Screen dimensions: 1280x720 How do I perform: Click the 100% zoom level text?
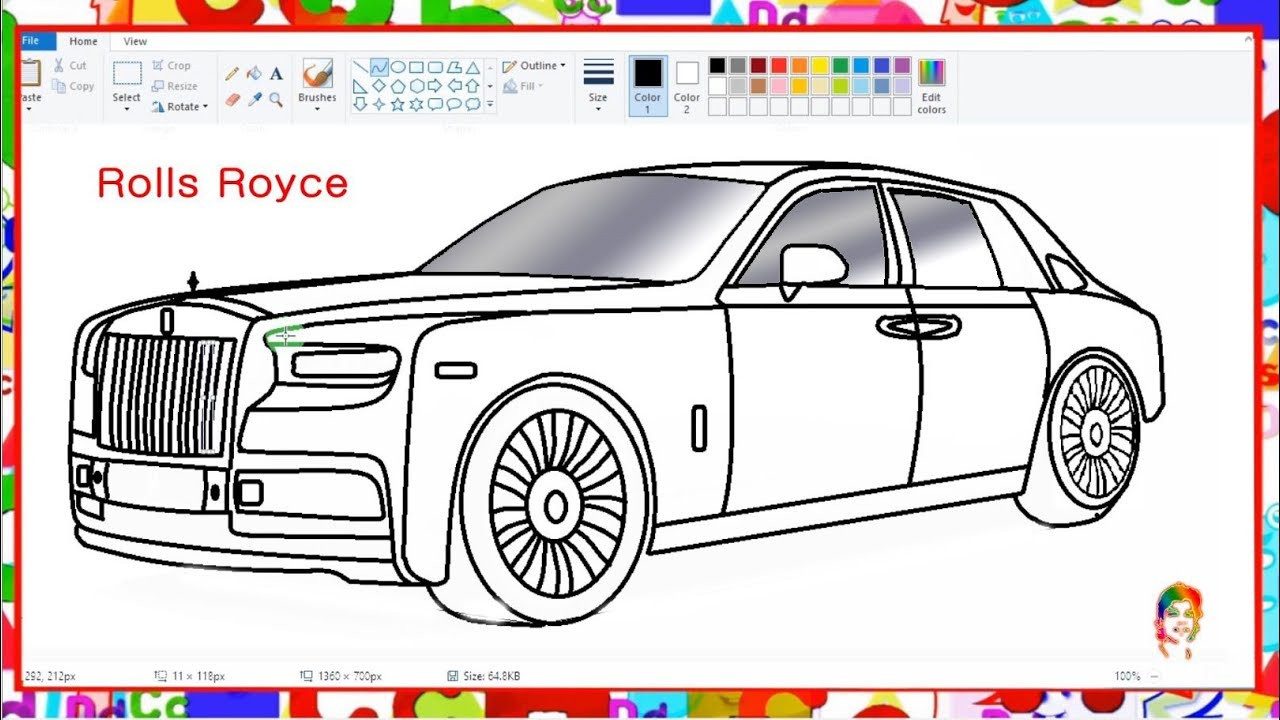tap(1127, 677)
